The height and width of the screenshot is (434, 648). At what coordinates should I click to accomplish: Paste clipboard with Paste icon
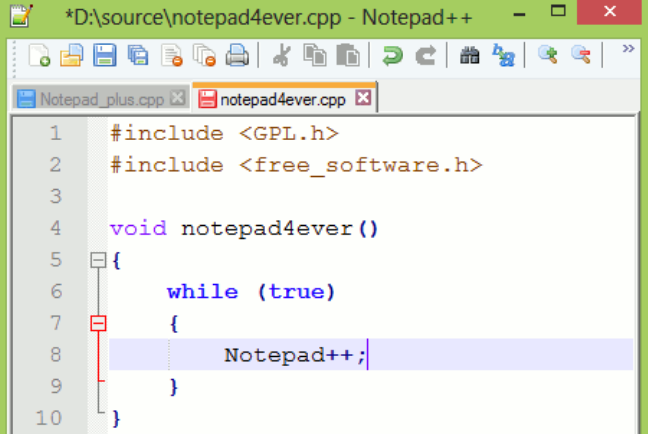(348, 55)
